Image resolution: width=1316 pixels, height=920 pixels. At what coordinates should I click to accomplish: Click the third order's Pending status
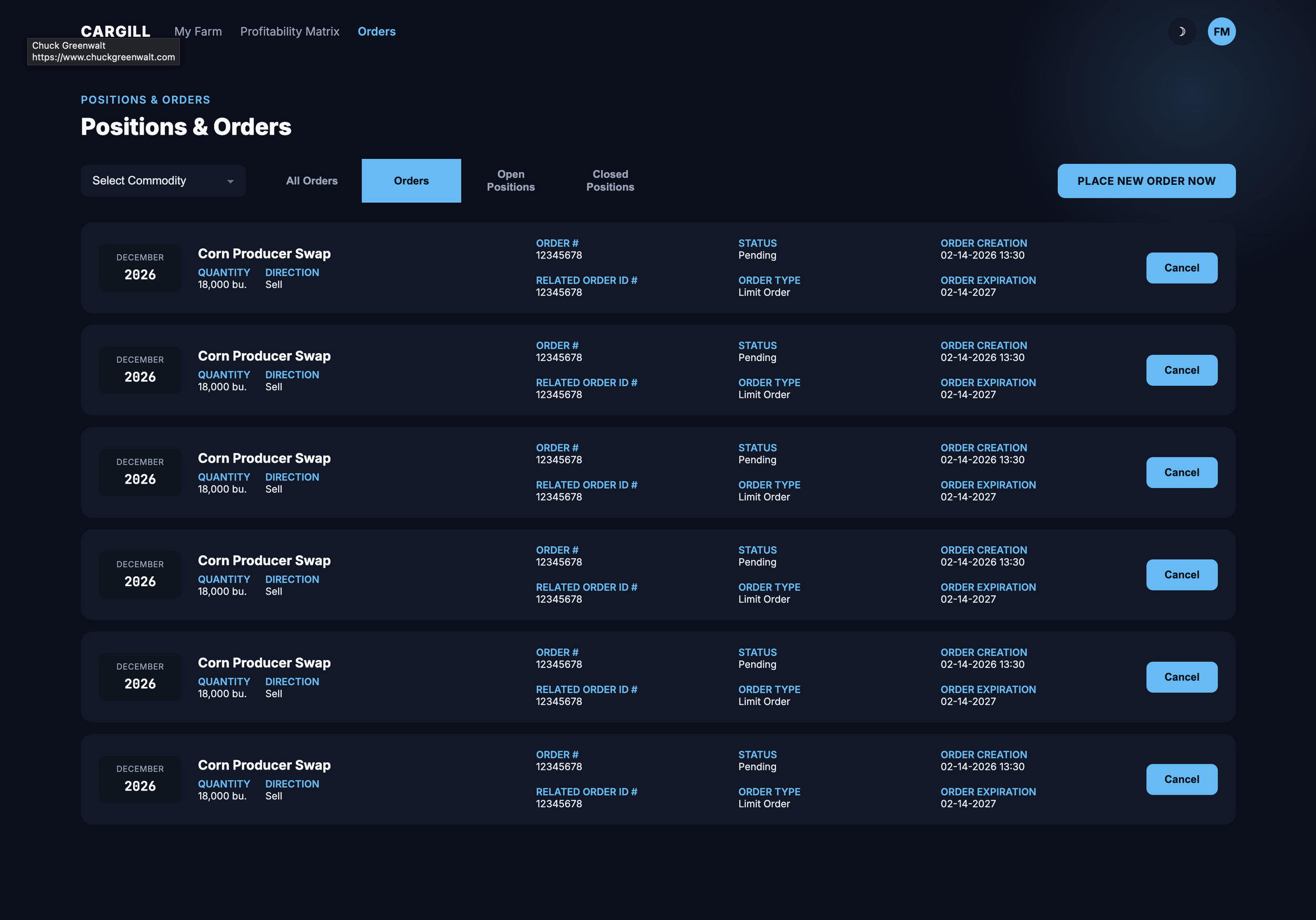pos(757,459)
